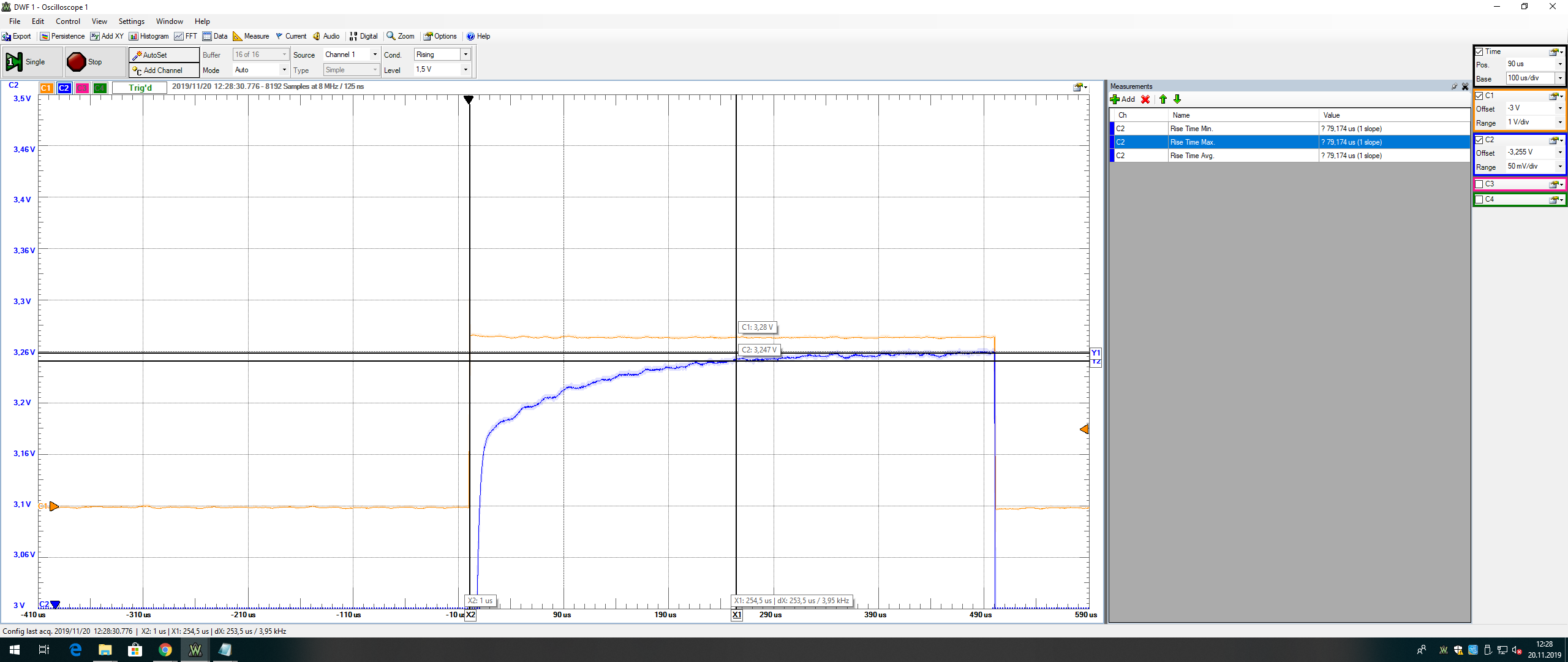The width and height of the screenshot is (1568, 662).
Task: Open the Histogram view
Action: (149, 36)
